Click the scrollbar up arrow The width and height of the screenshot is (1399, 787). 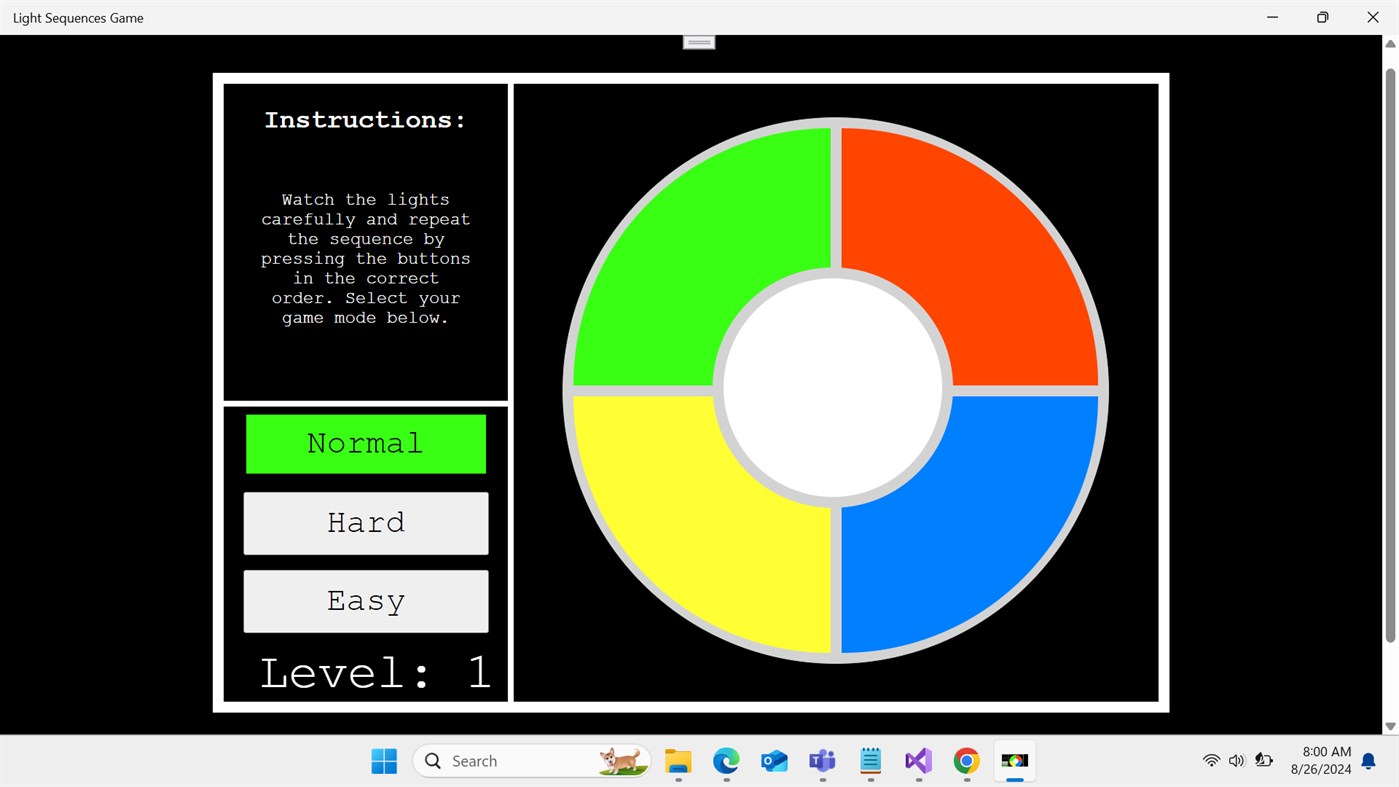1391,43
